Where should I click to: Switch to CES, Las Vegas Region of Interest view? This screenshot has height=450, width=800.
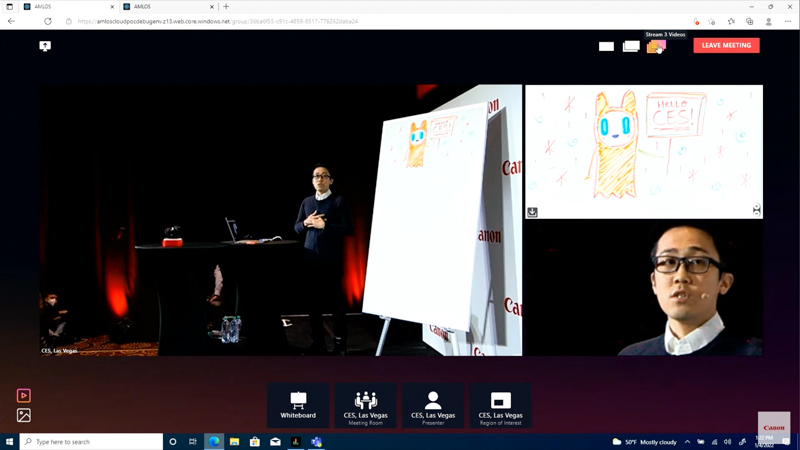click(x=500, y=406)
